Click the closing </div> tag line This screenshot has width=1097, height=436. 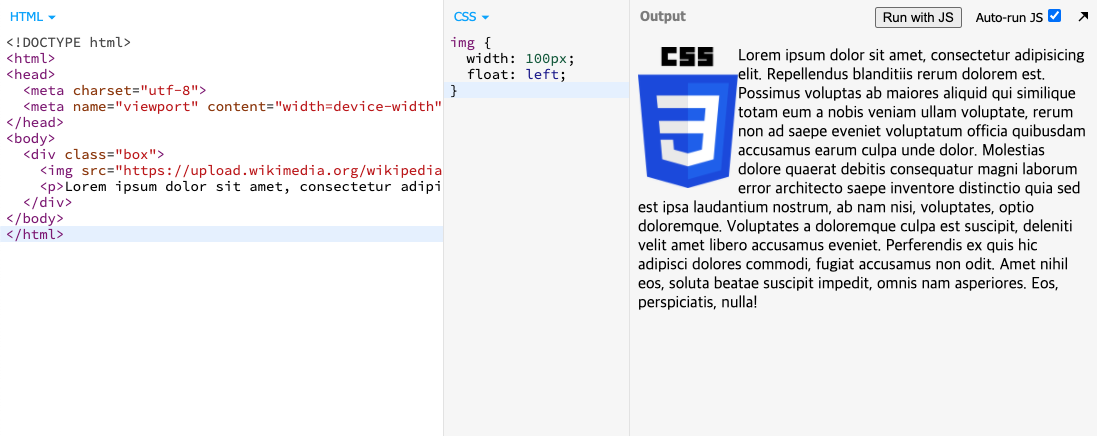[48, 203]
